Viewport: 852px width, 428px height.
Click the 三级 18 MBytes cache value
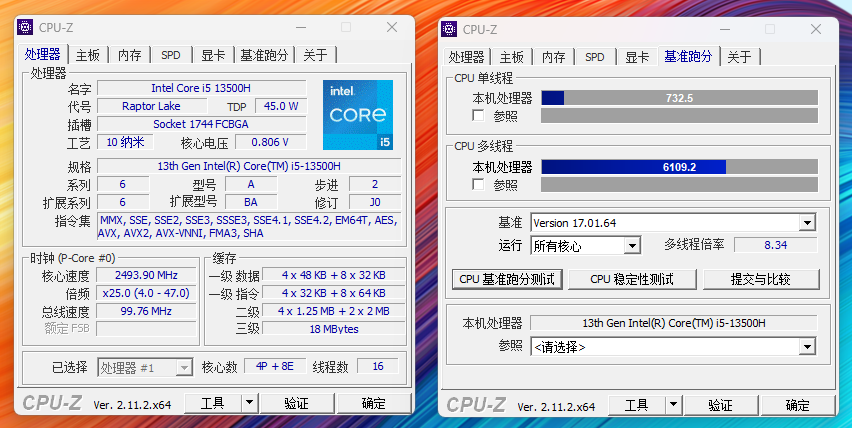tap(334, 329)
